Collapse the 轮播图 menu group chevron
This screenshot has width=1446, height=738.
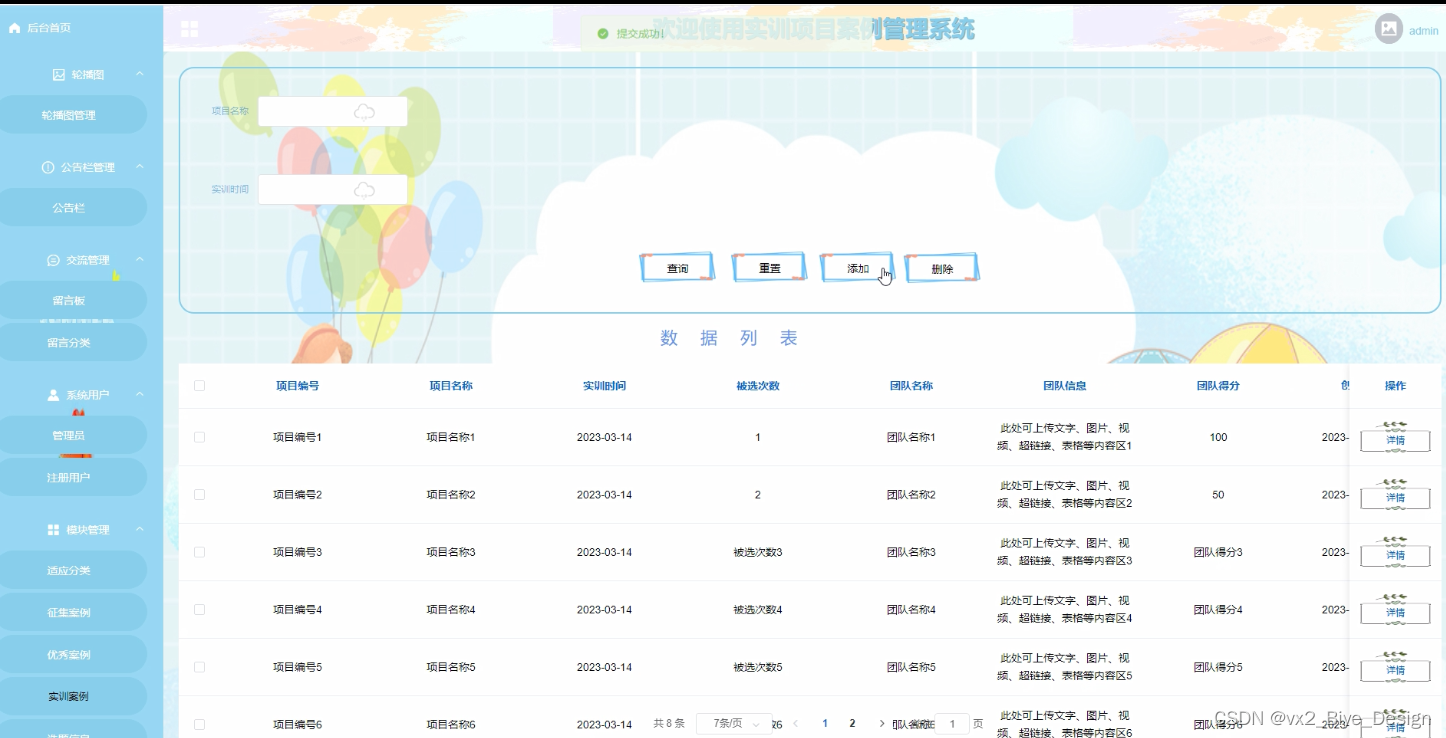(x=139, y=74)
